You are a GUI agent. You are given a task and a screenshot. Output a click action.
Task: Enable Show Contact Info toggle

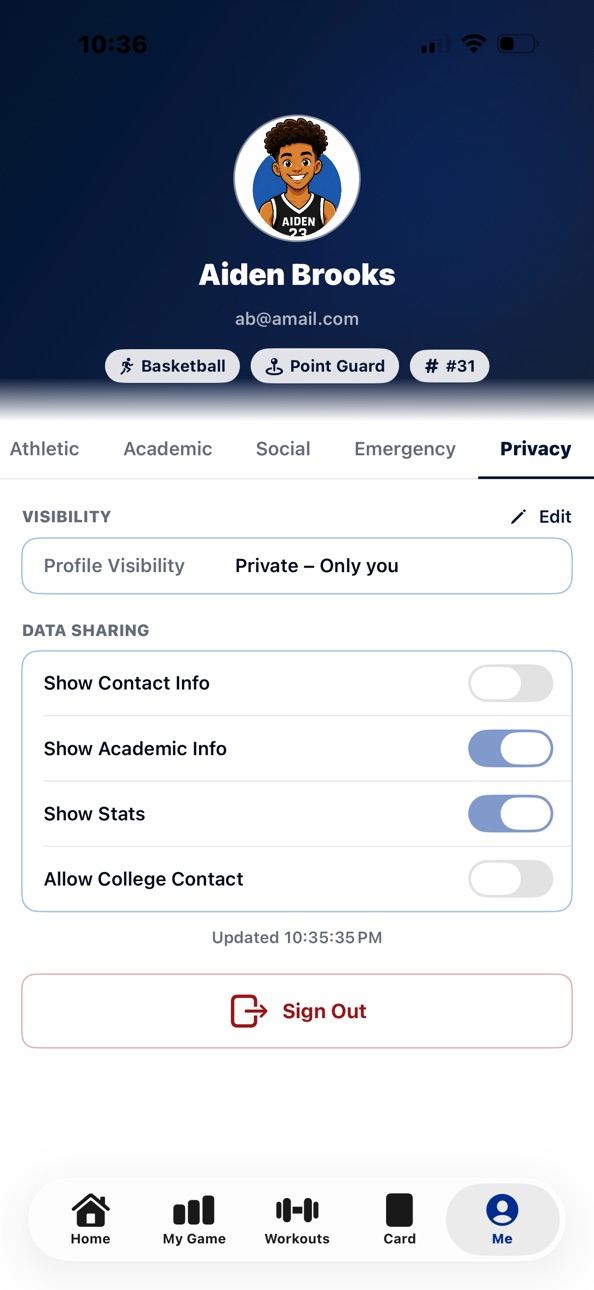(x=510, y=683)
